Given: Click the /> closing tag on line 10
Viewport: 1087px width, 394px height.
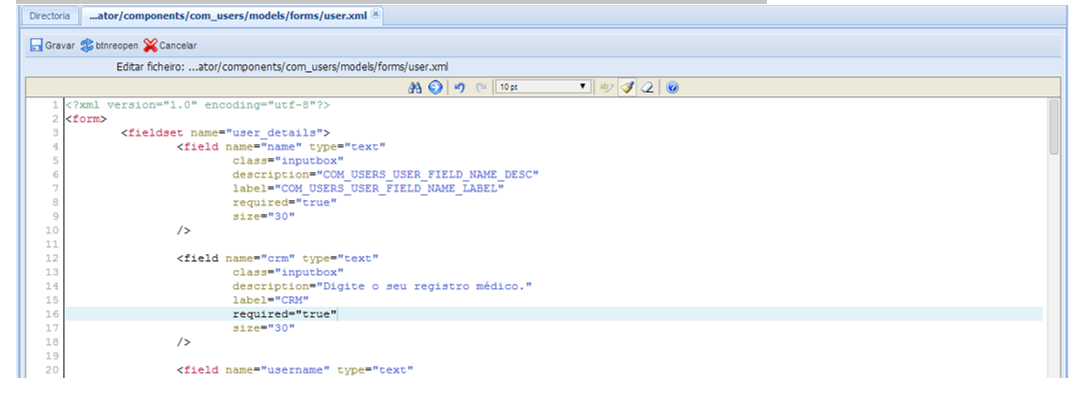Looking at the screenshot, I should [x=184, y=230].
